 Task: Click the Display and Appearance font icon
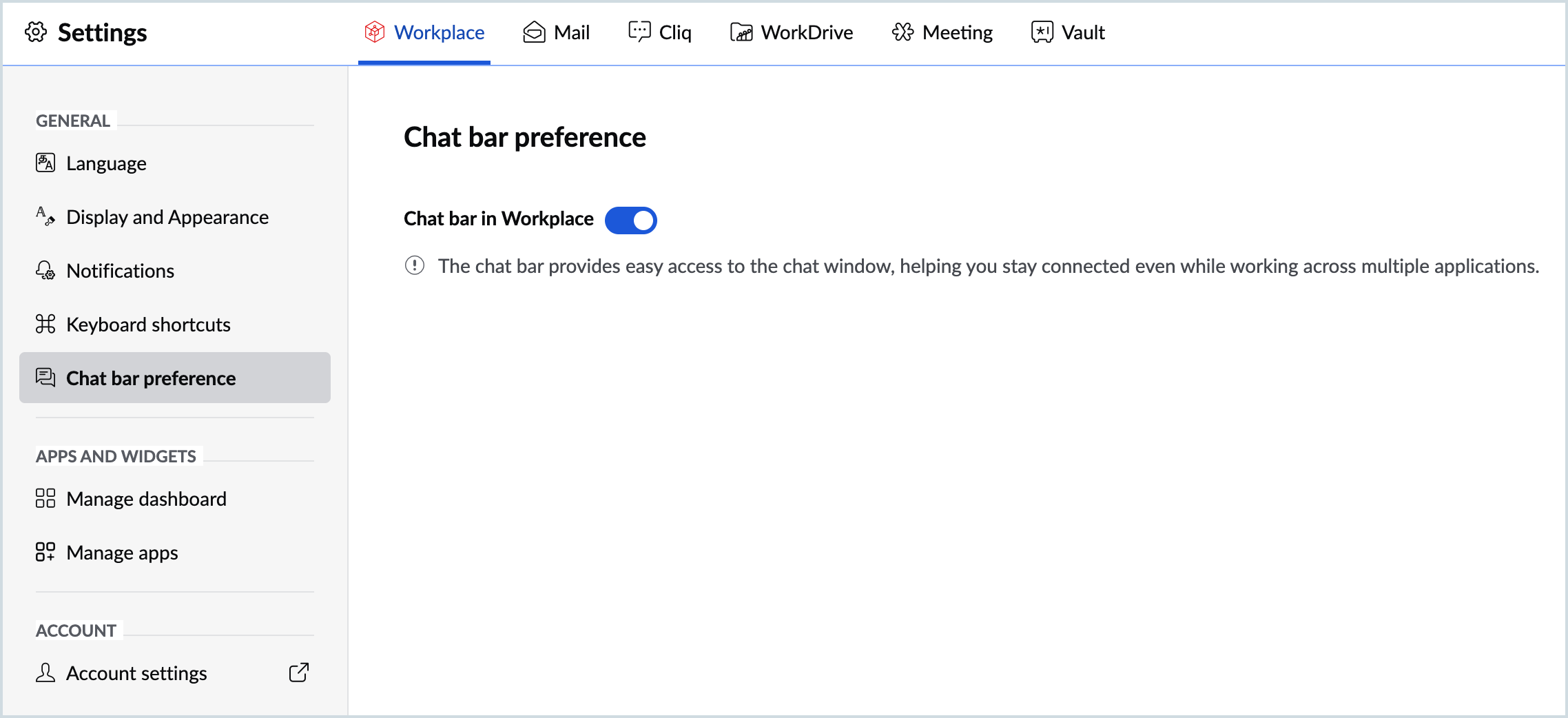(x=45, y=216)
